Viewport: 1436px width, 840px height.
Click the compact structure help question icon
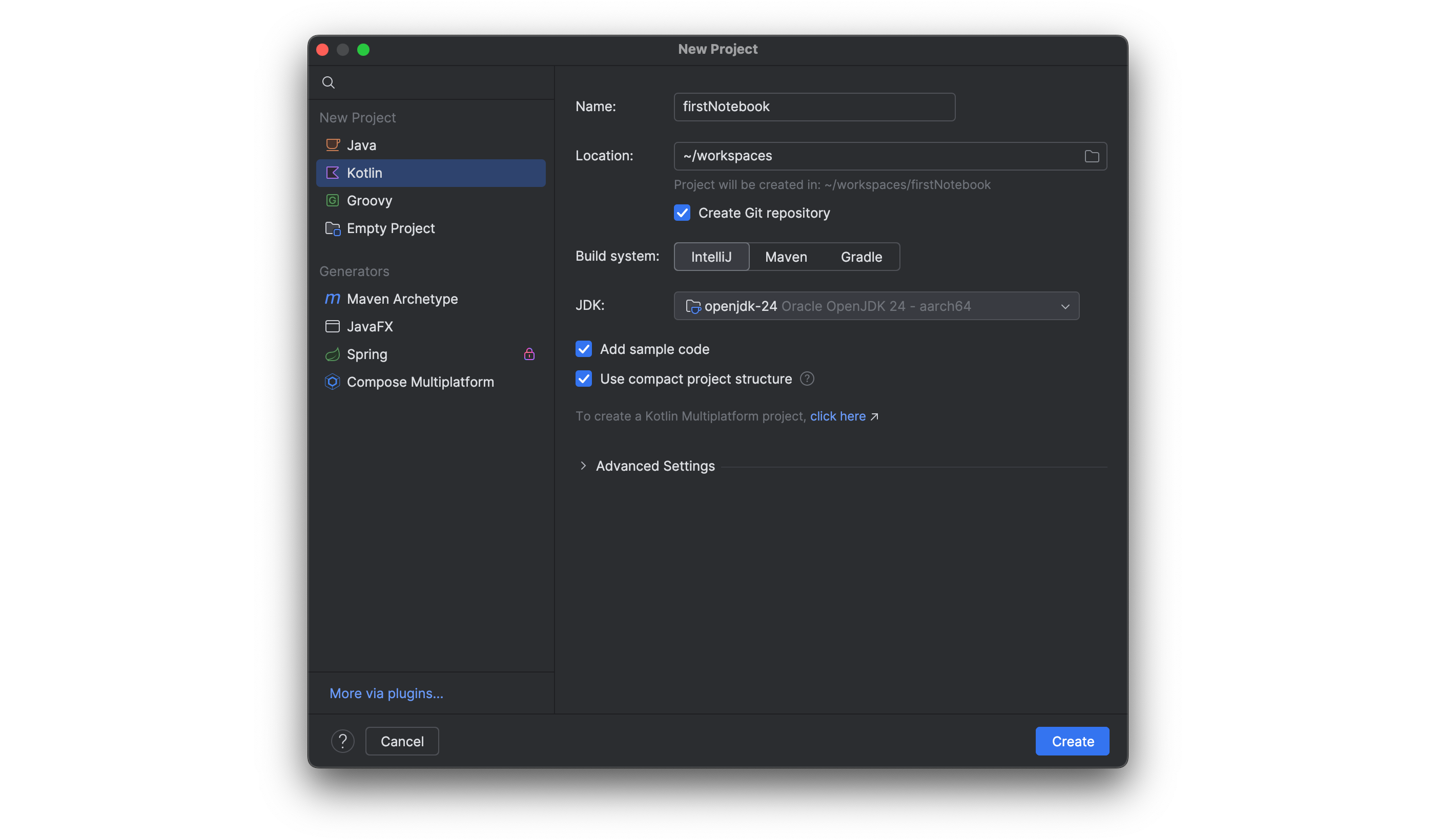[x=807, y=379]
